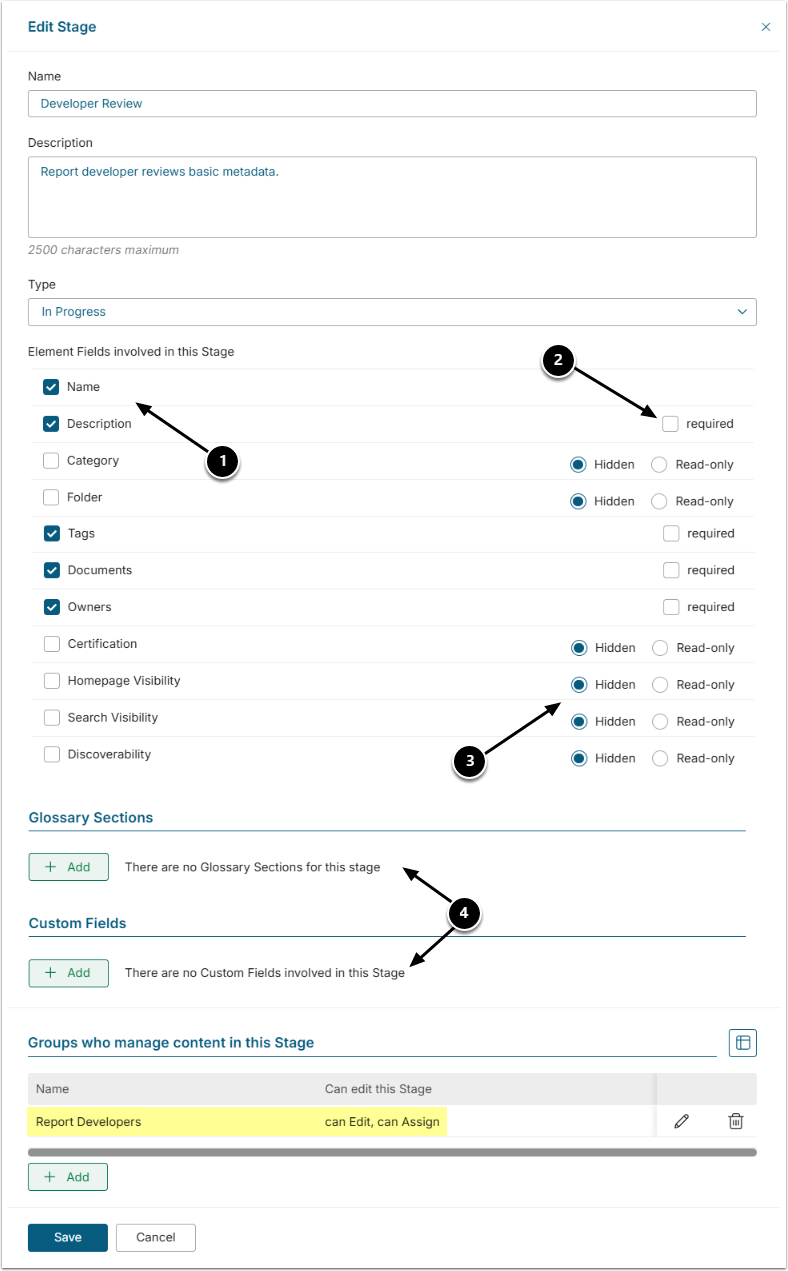The height and width of the screenshot is (1271, 788).
Task: Enable the Category element field checkbox
Action: tap(52, 461)
